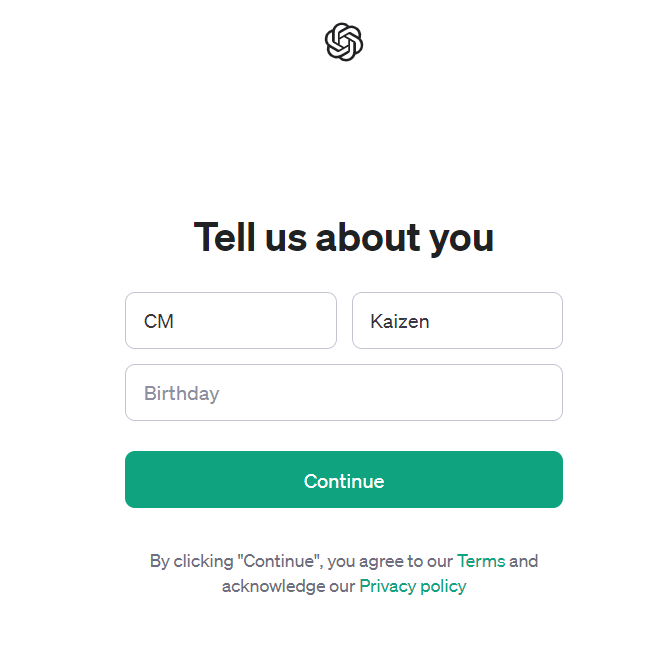Click the first name field containing CM
Image resolution: width=652 pixels, height=653 pixels.
[x=230, y=321]
